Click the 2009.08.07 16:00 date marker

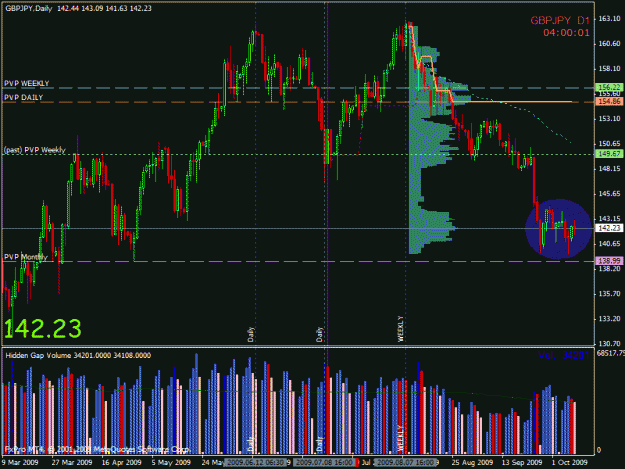[x=405, y=463]
